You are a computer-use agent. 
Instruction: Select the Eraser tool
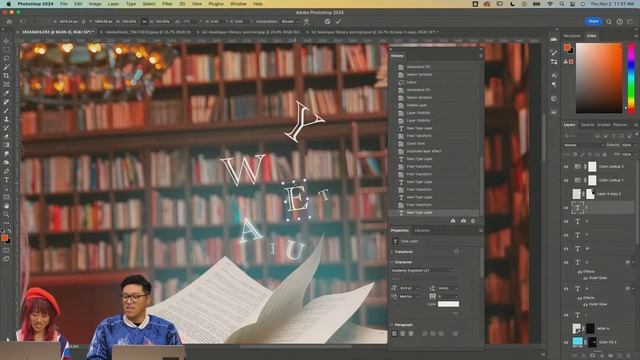[6, 137]
